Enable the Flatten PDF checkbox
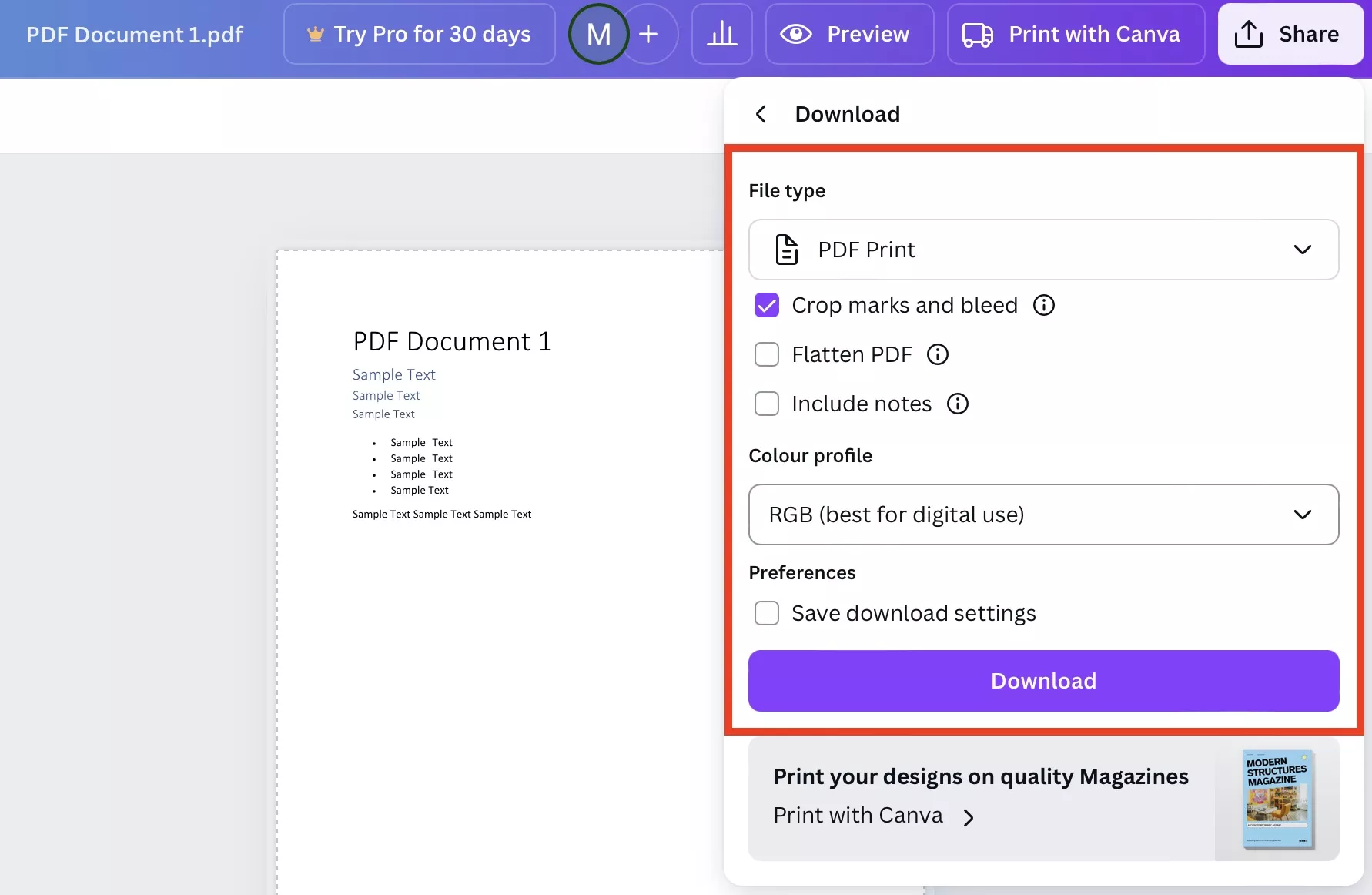Screen dimensions: 1372x895 click(767, 354)
